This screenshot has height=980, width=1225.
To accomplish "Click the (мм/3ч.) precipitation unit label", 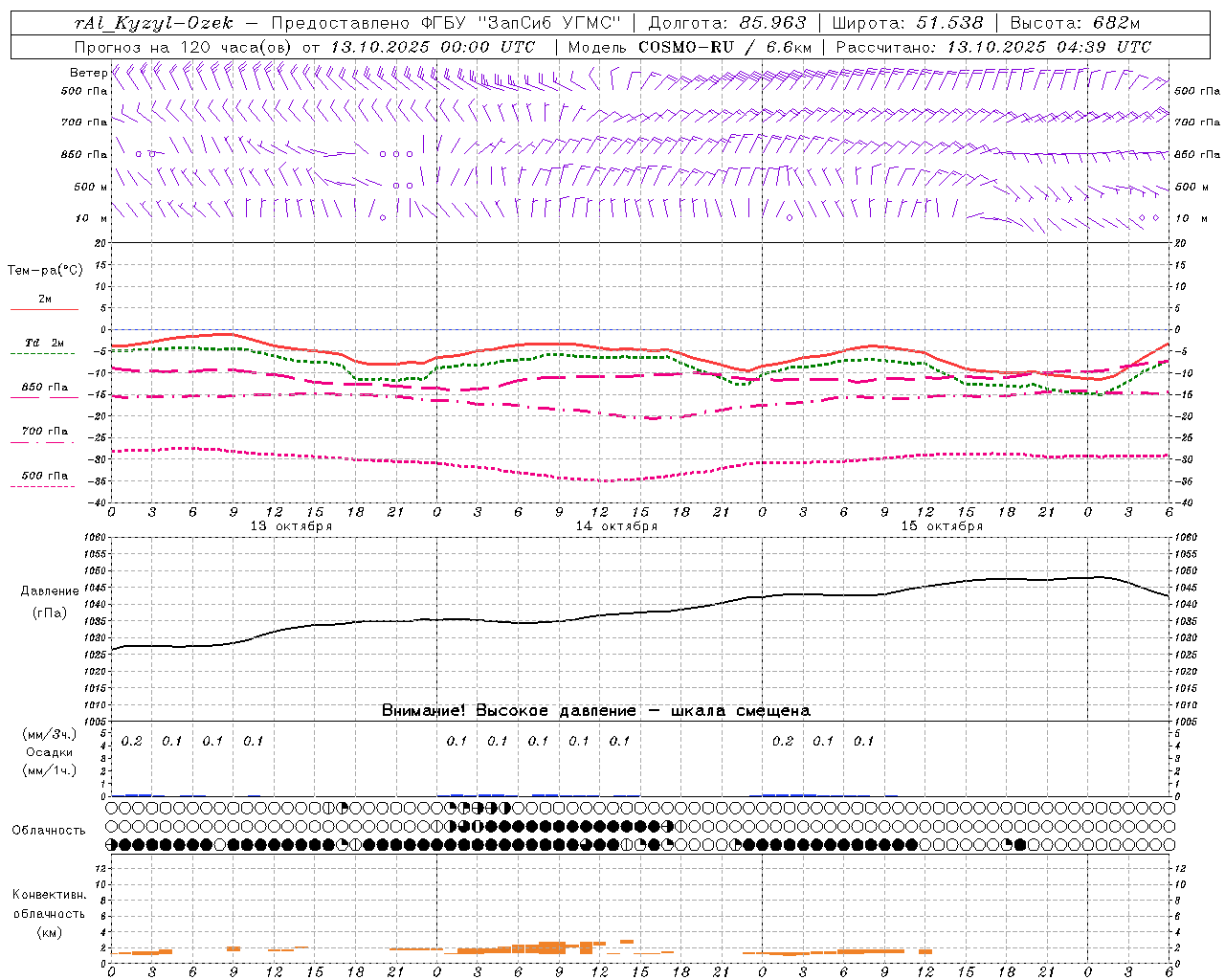I will pyautogui.click(x=49, y=734).
